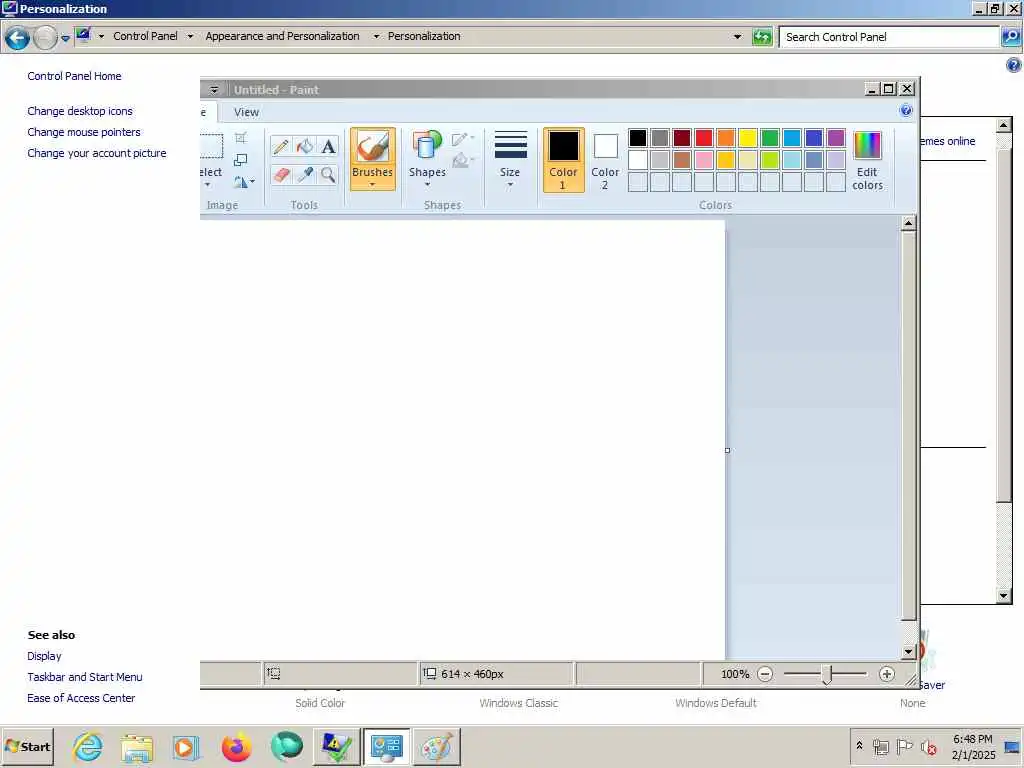1024x768 pixels.
Task: Pick the red color swatch
Action: (704, 138)
